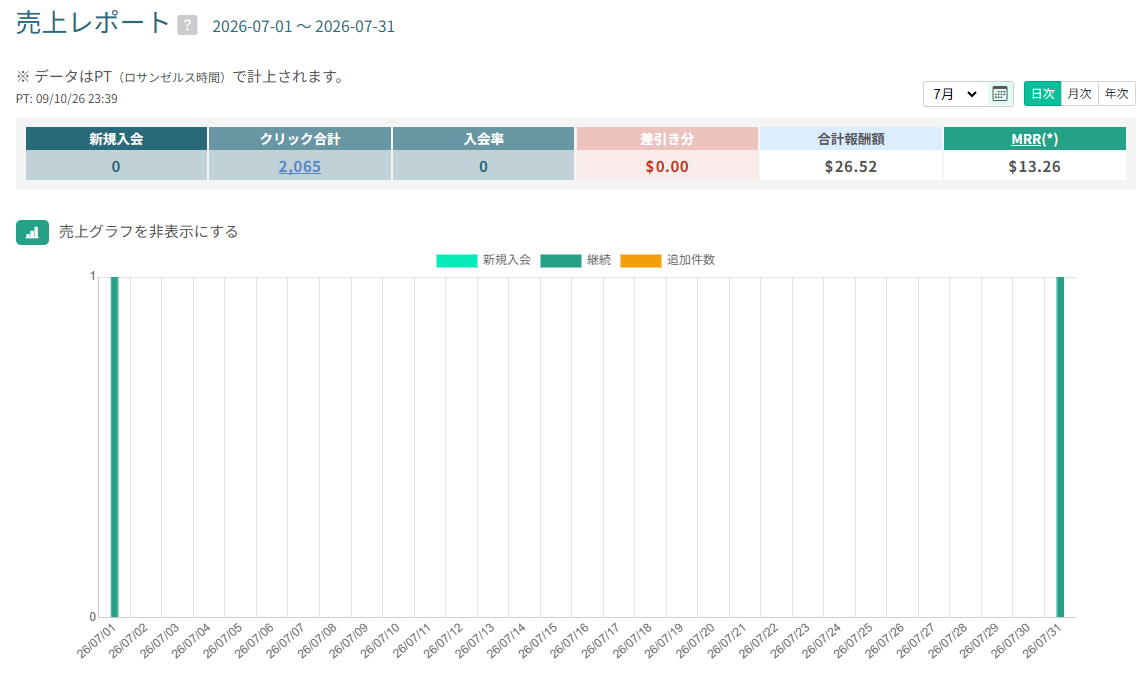1144x679 pixels.
Task: Click the 新規入会 column header
Action: 117,139
